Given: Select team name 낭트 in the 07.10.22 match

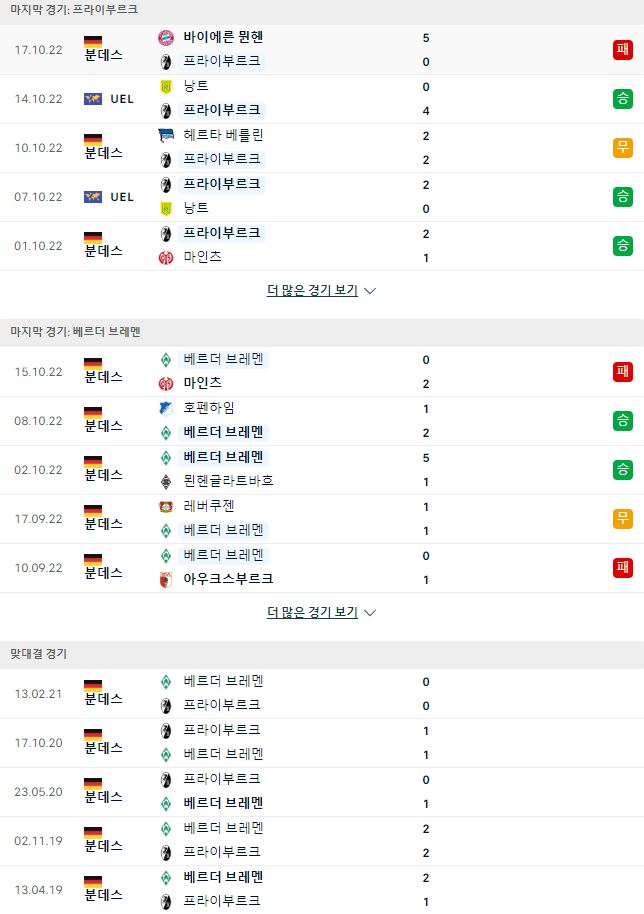Looking at the screenshot, I should (196, 208).
